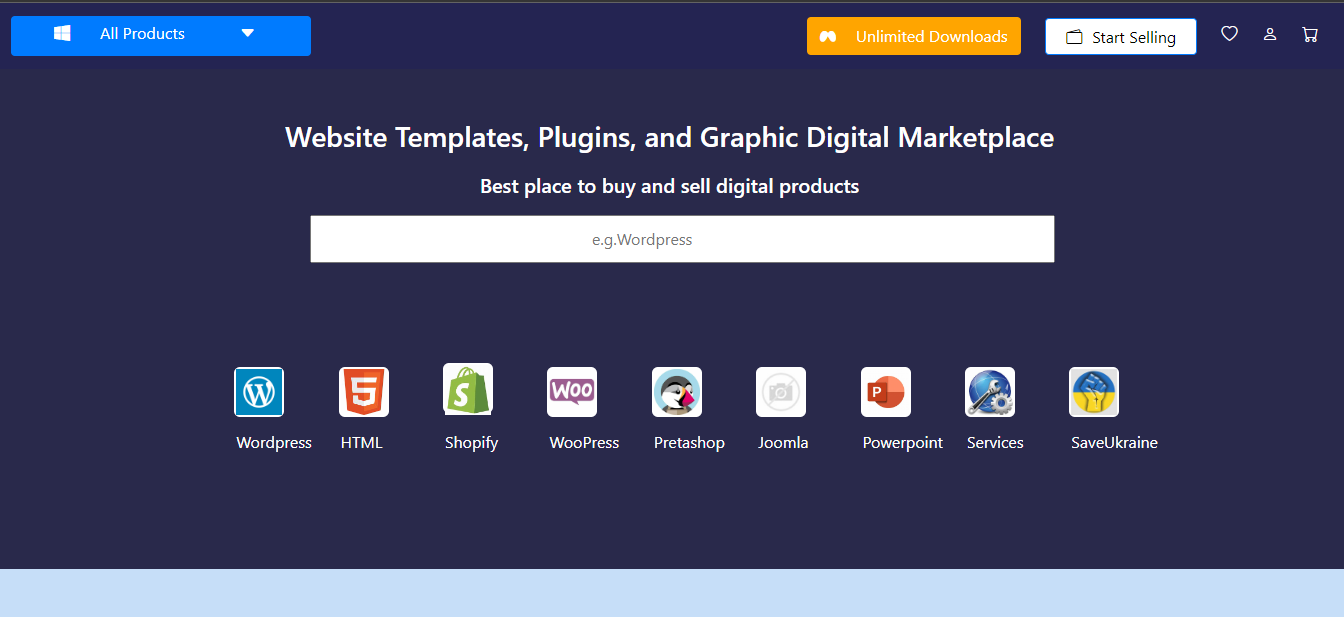View the shopping cart icon
This screenshot has height=617, width=1344.
[x=1310, y=34]
